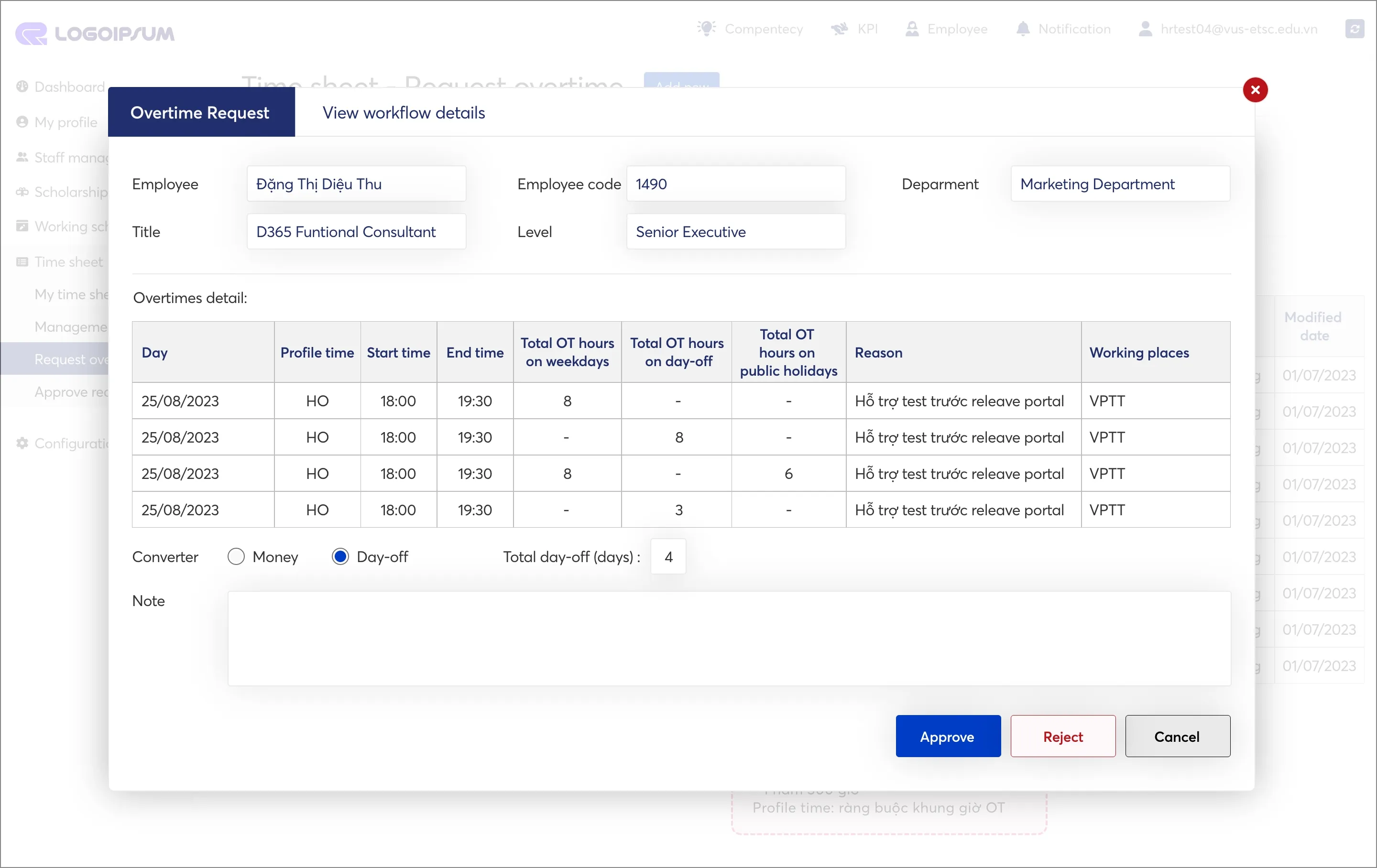Click the red close modal icon
This screenshot has width=1377, height=868.
[x=1255, y=90]
